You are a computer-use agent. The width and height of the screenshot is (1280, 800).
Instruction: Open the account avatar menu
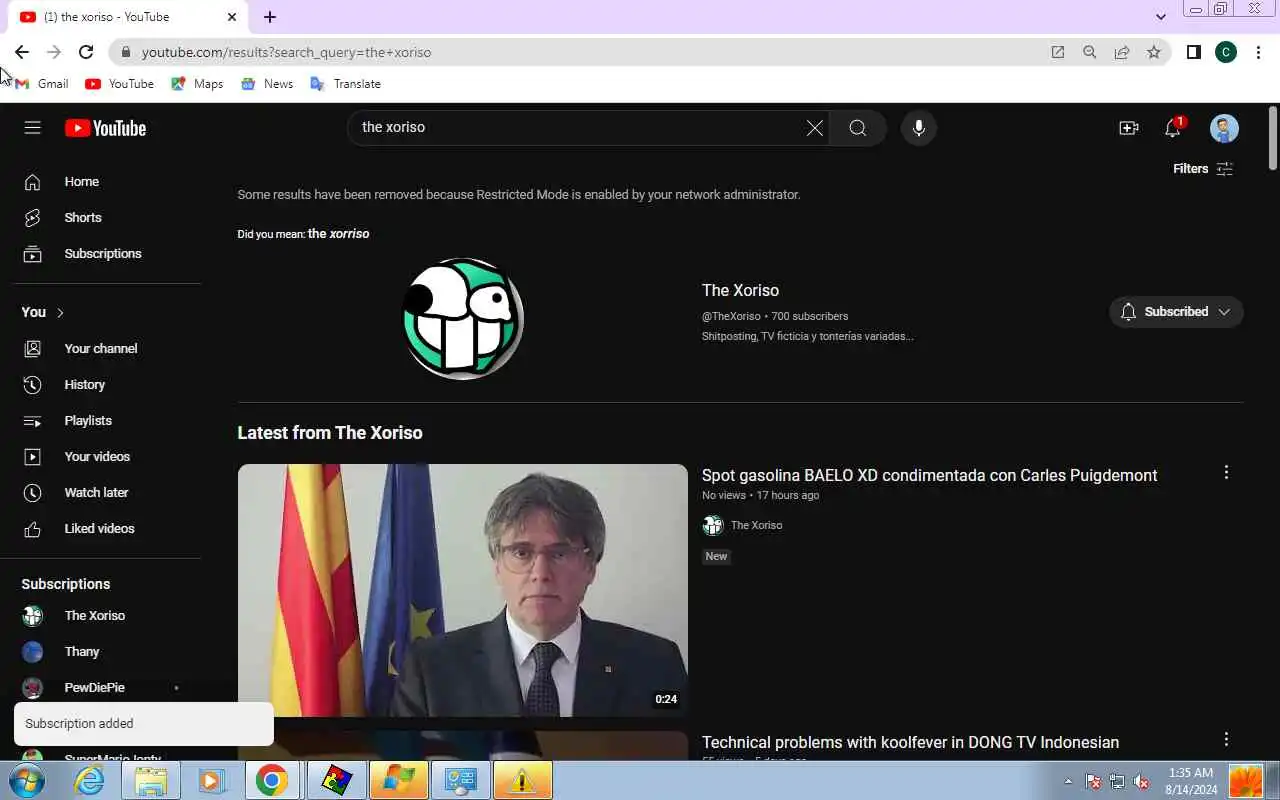(1224, 128)
